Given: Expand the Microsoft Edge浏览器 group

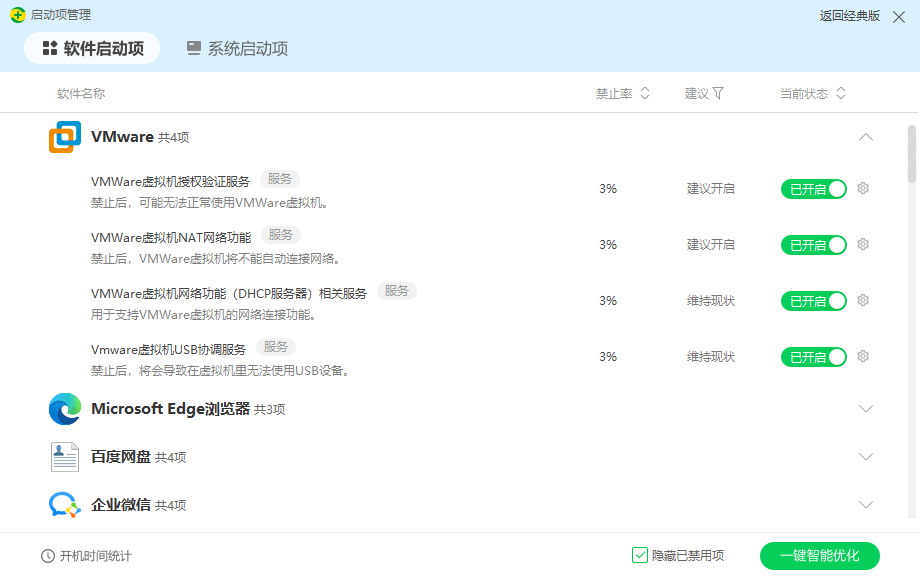Looking at the screenshot, I should click(x=866, y=408).
